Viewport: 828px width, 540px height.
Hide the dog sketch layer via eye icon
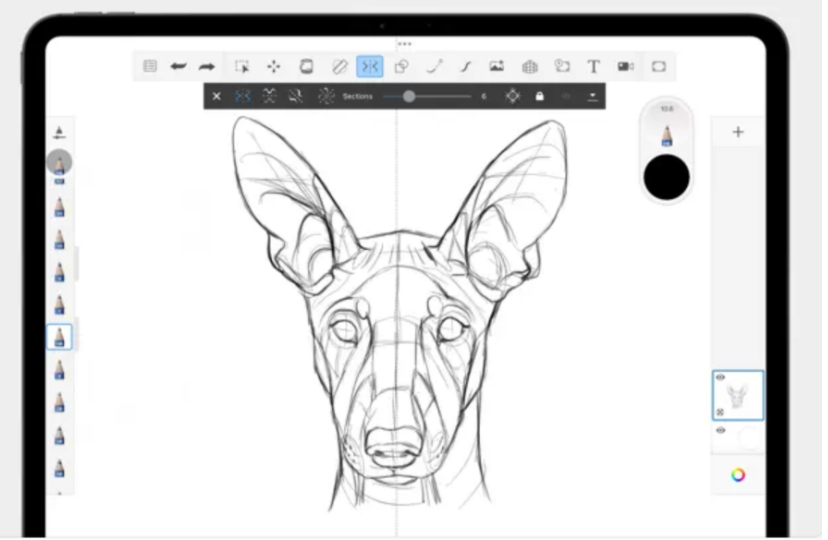(x=721, y=378)
